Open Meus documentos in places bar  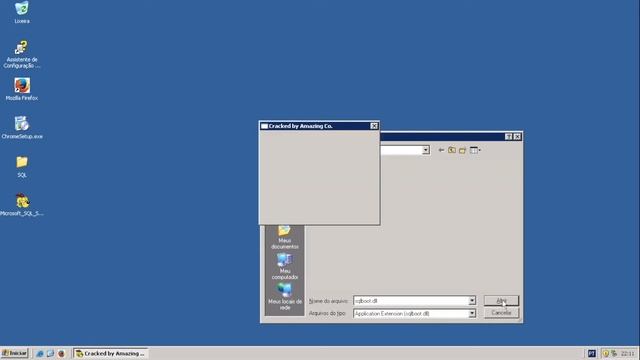284,237
